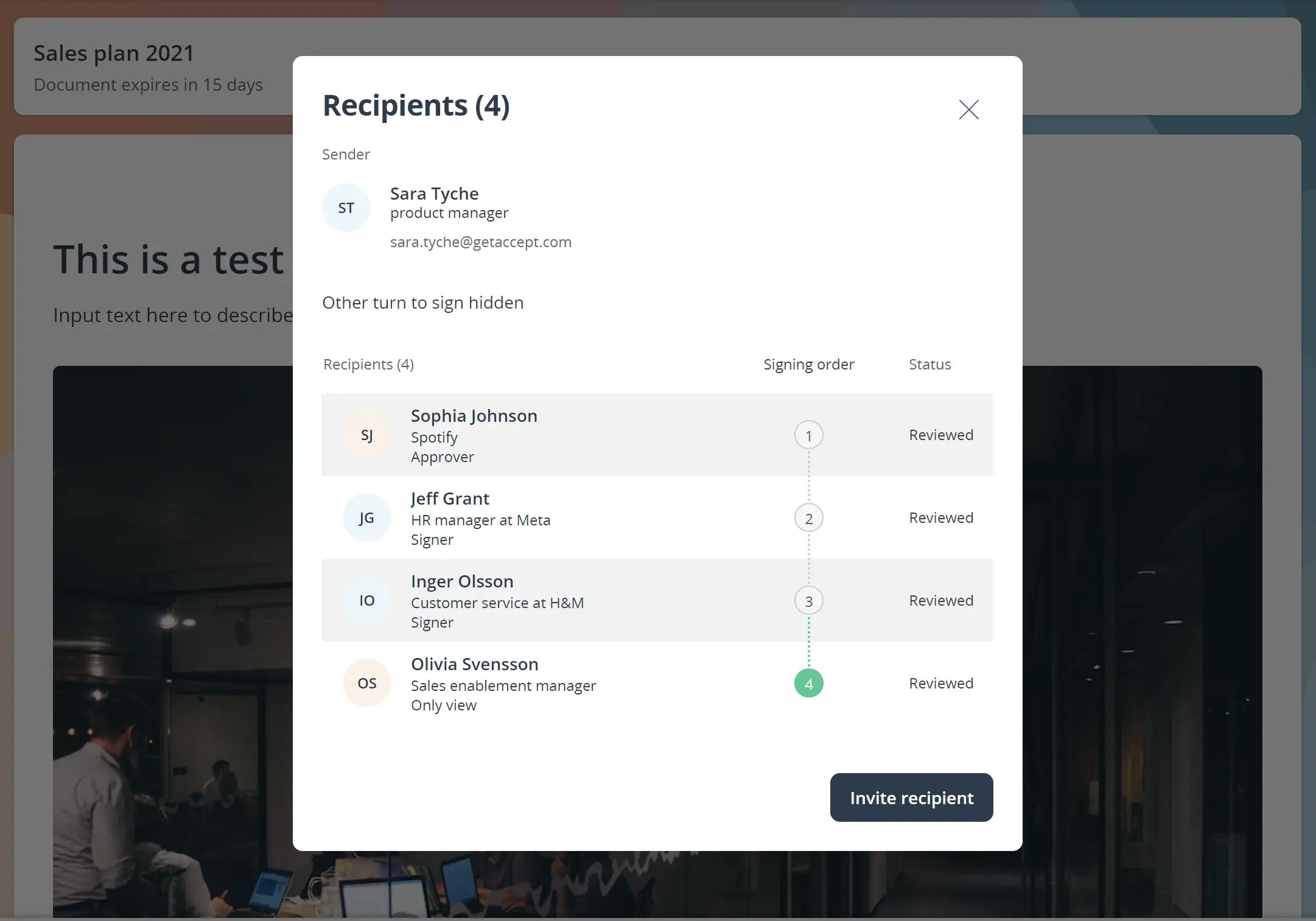This screenshot has width=1316, height=921.
Task: Click the Status column header
Action: click(929, 365)
